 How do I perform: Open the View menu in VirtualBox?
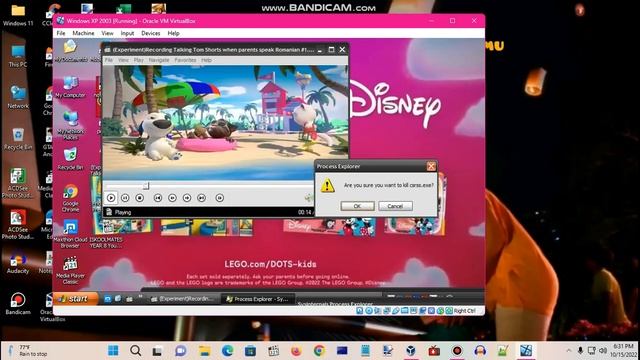(x=107, y=33)
